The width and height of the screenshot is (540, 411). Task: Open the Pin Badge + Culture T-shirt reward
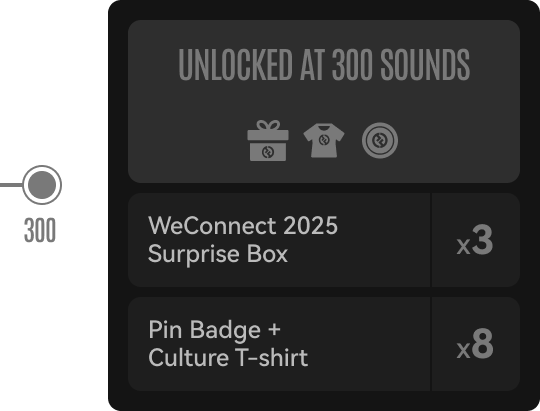click(x=279, y=344)
